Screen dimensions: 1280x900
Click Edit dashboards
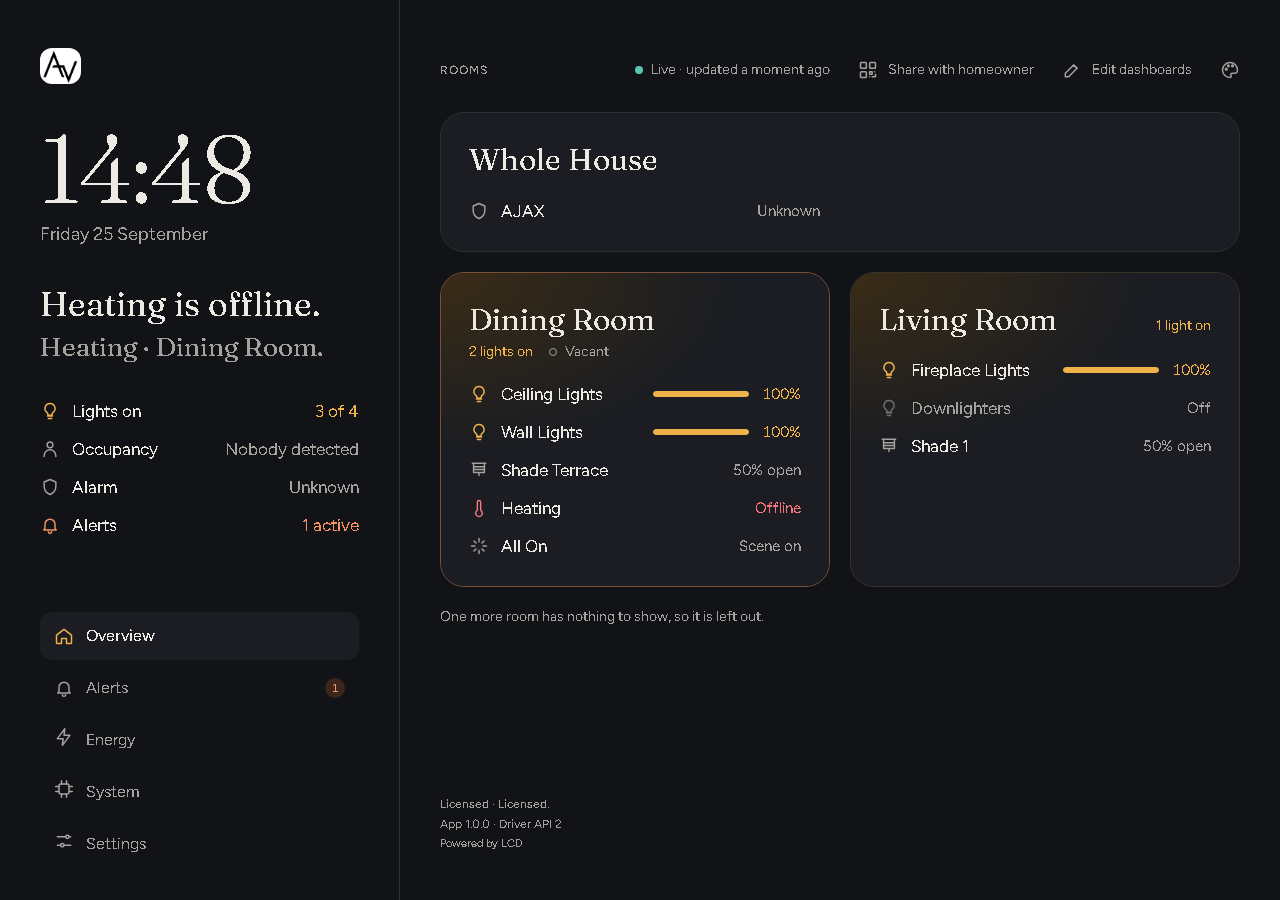1127,70
